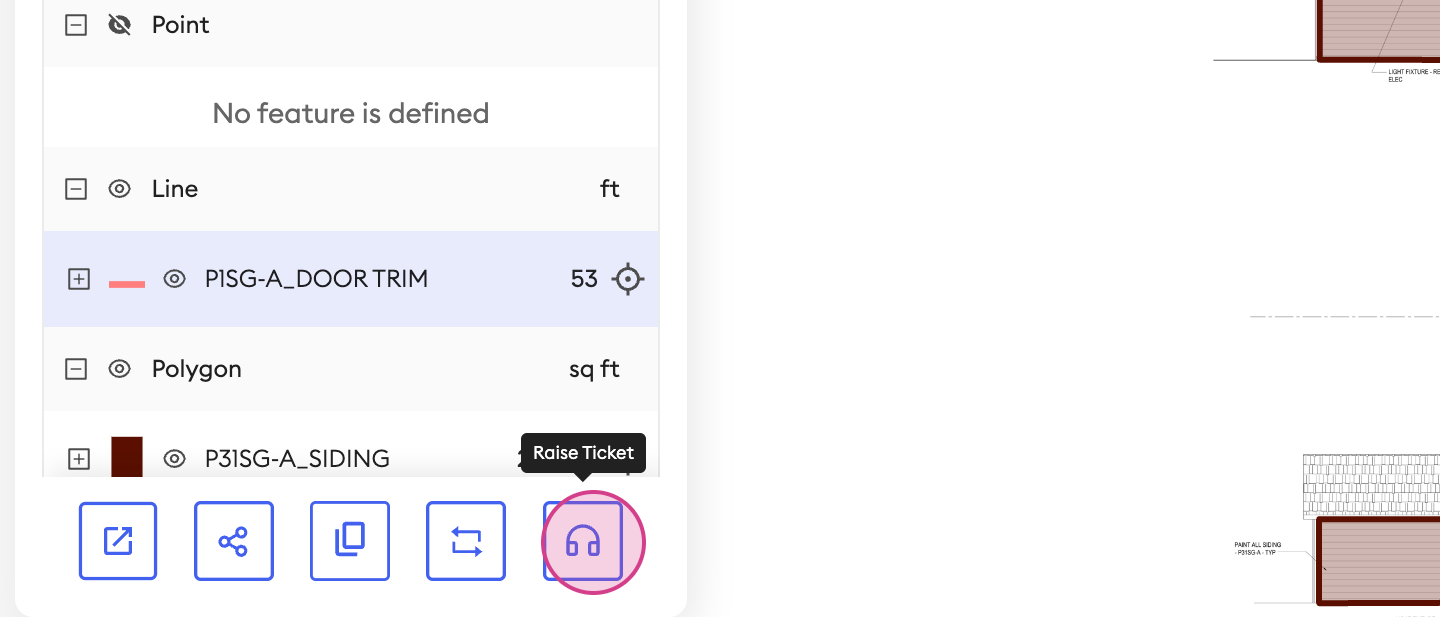Toggle Polygon group visibility eye

click(x=120, y=369)
